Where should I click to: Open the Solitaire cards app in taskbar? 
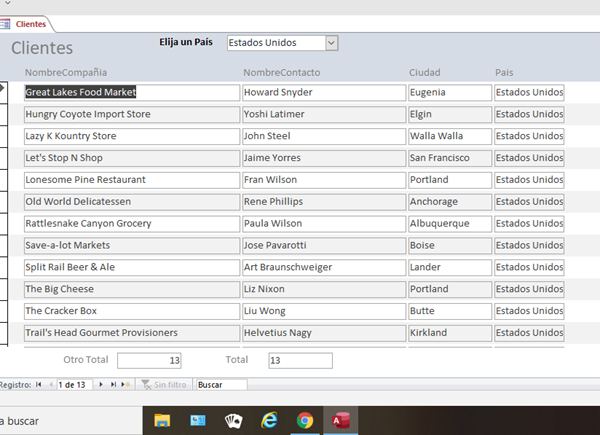point(233,421)
